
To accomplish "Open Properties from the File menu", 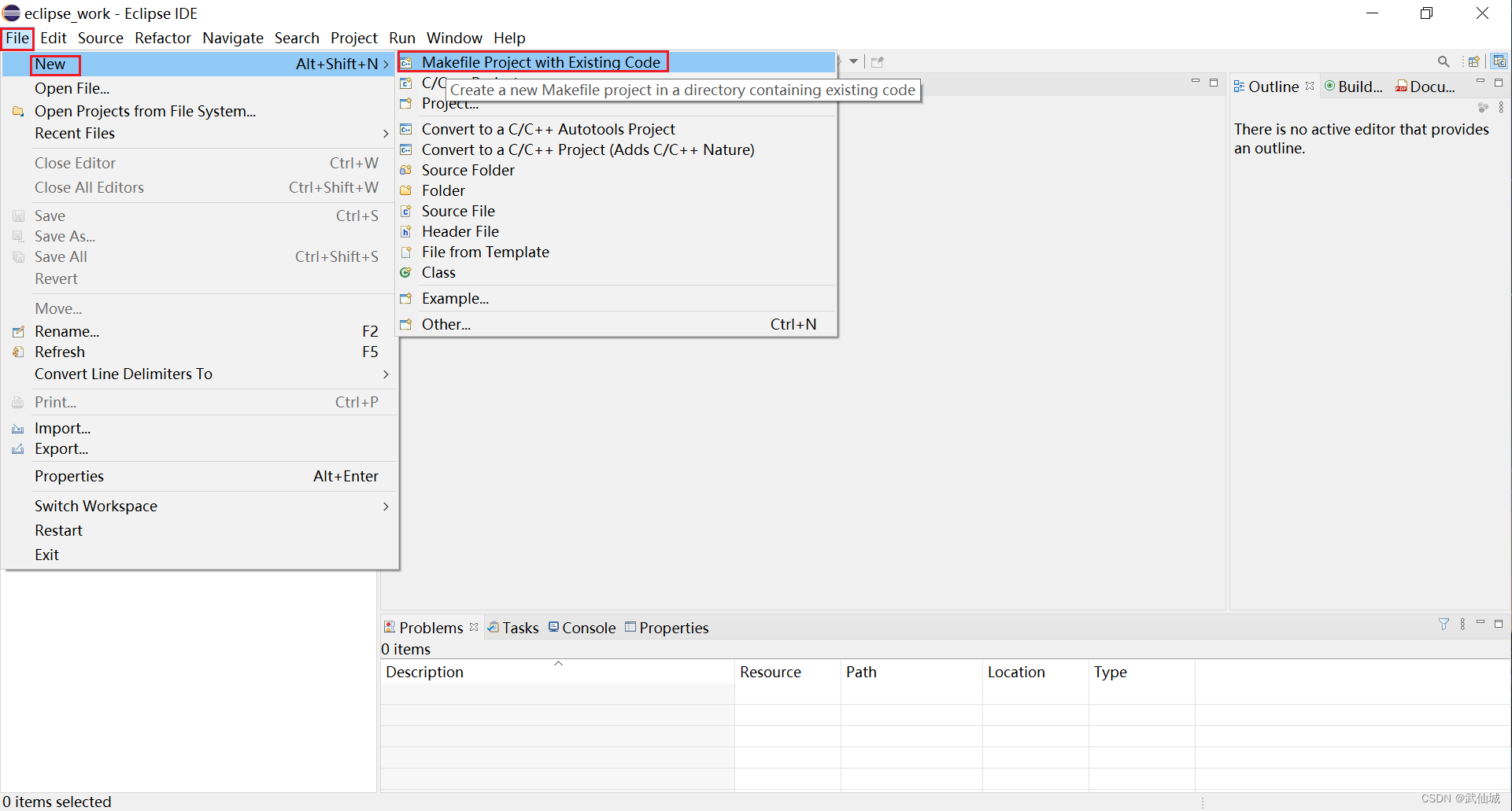I will [199, 476].
